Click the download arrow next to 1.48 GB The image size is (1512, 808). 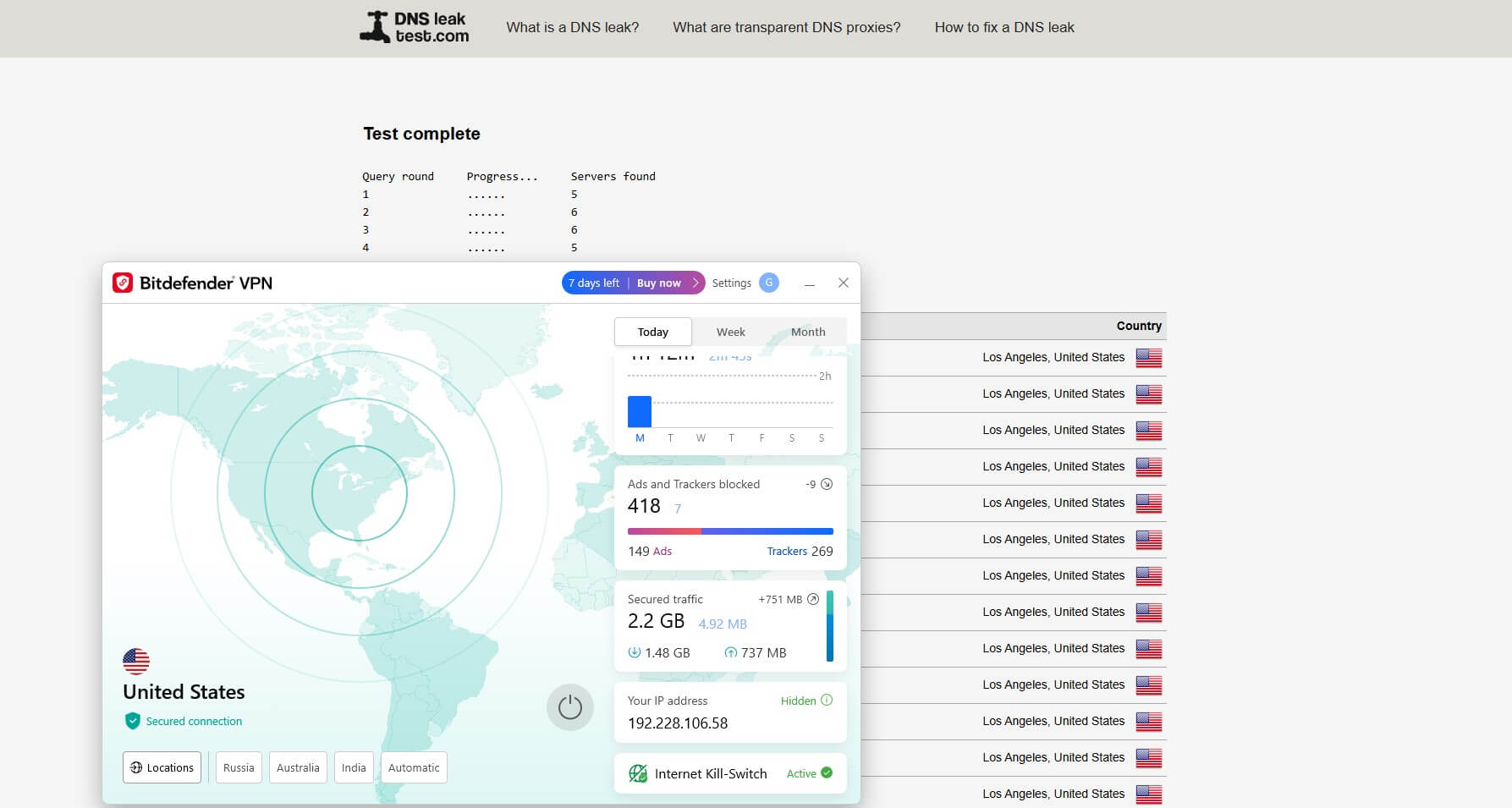[x=633, y=652]
